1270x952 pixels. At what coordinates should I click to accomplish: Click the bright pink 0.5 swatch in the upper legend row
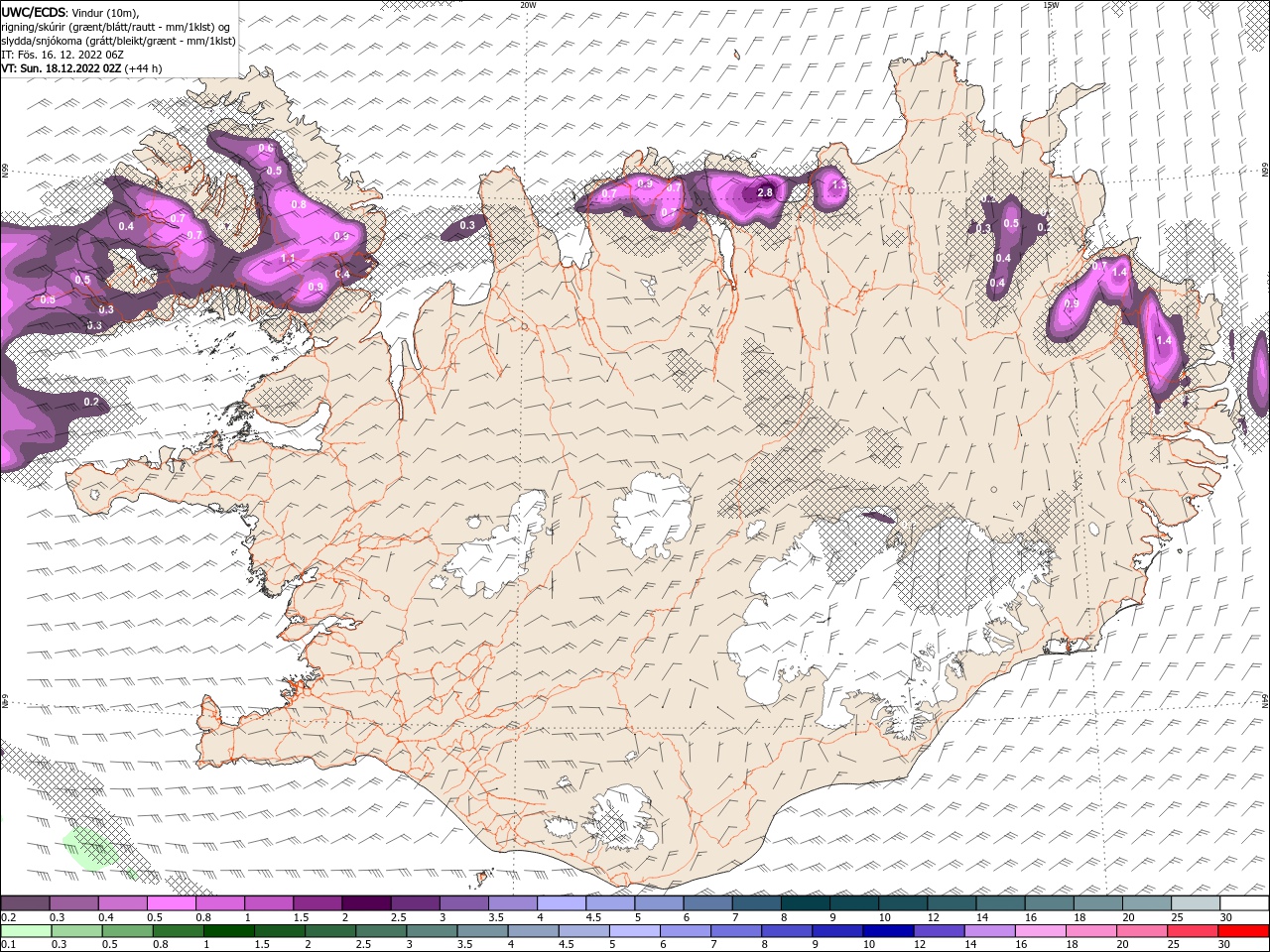tap(172, 903)
